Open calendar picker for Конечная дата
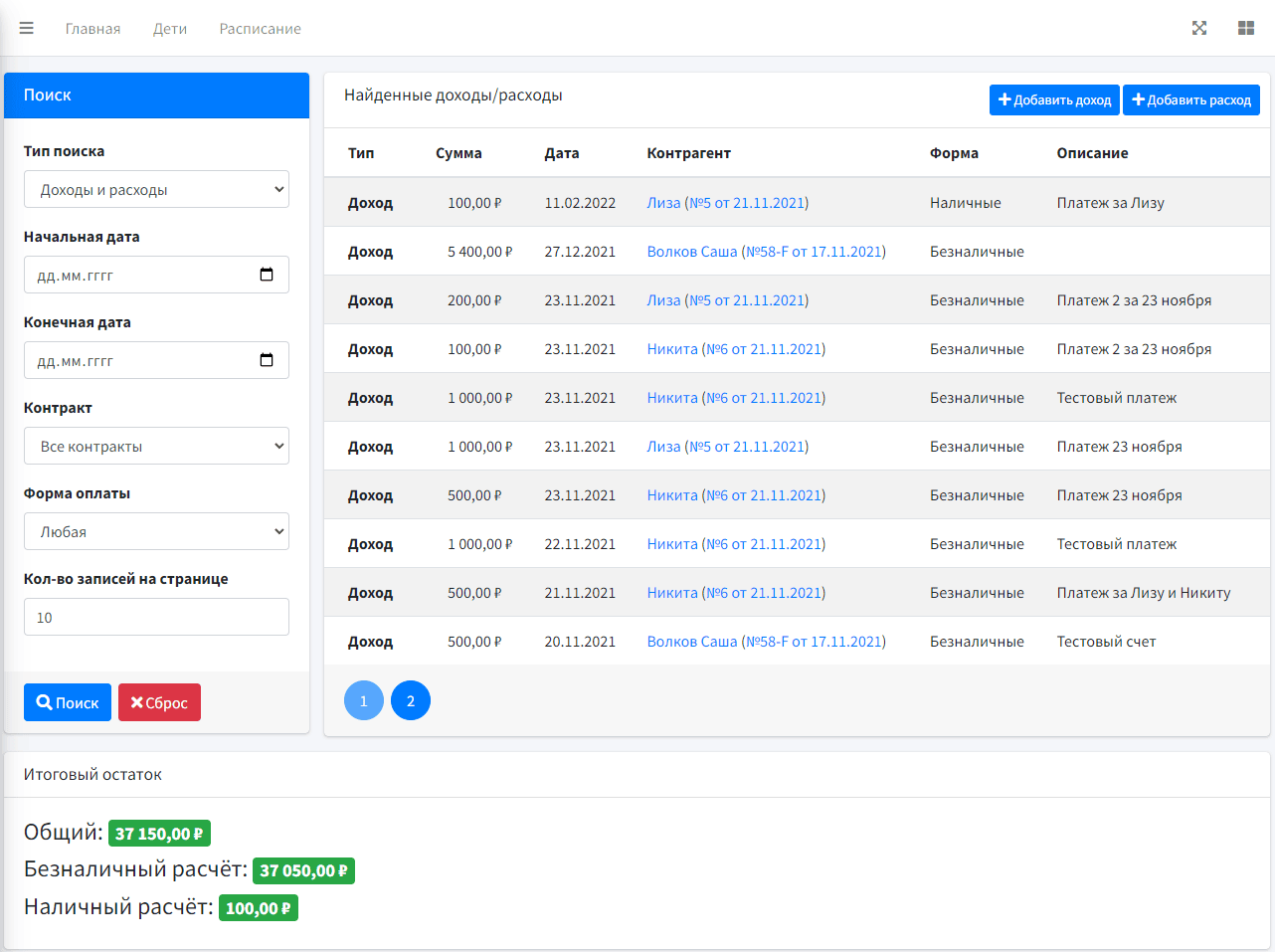 tap(267, 360)
